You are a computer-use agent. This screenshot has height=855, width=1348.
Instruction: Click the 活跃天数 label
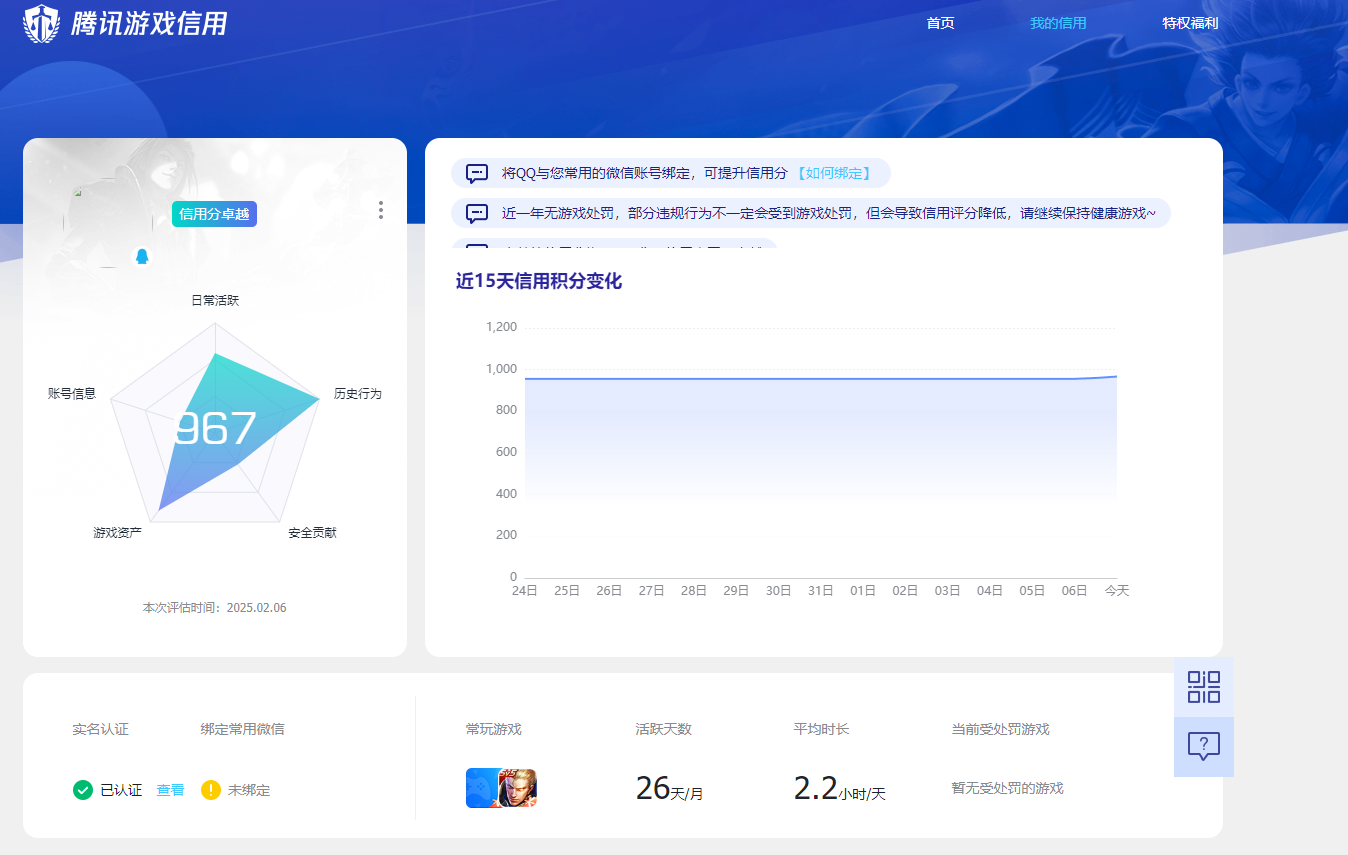[663, 729]
